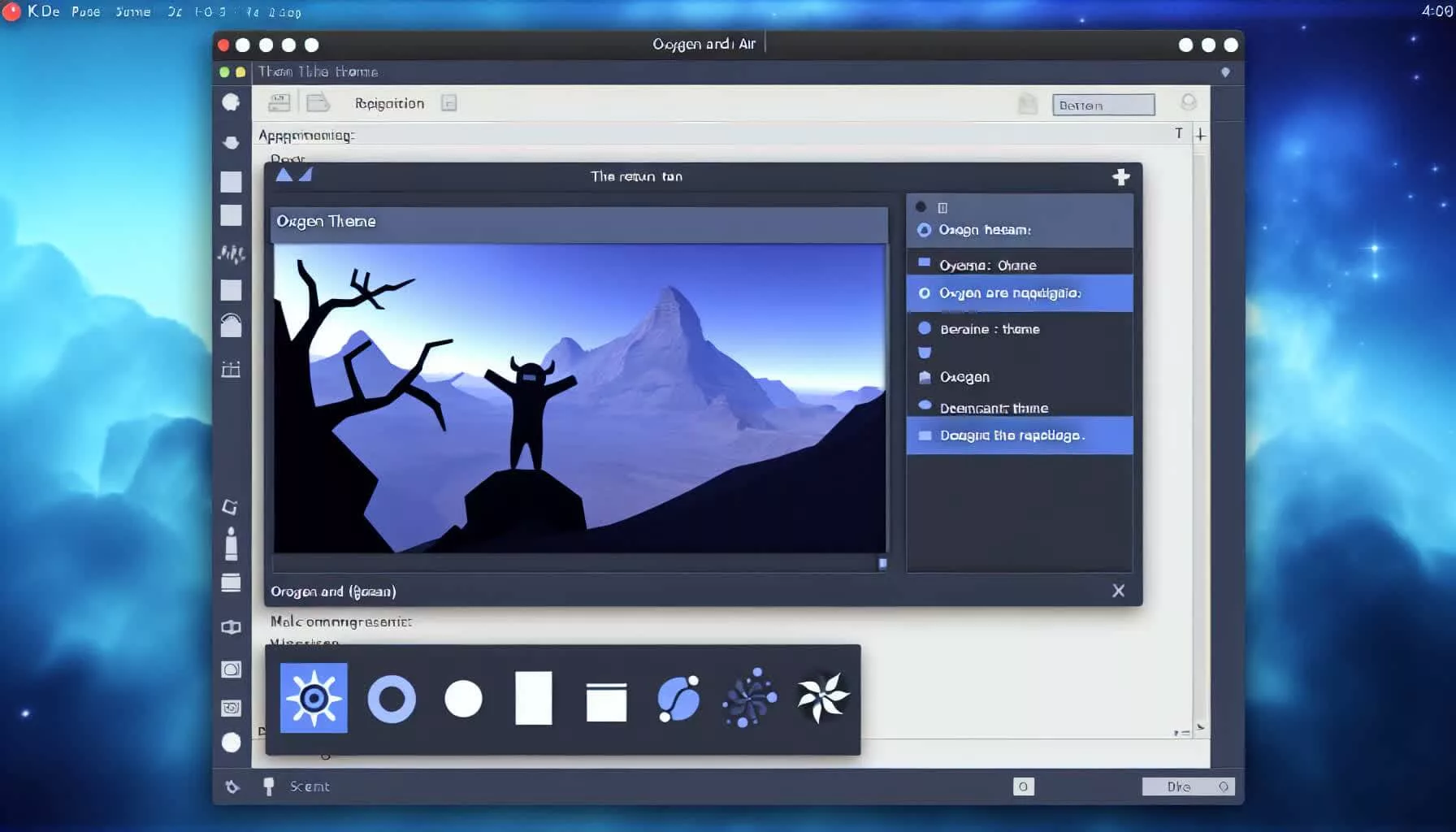Close the Oxygen theme preview dialog

tap(1119, 591)
